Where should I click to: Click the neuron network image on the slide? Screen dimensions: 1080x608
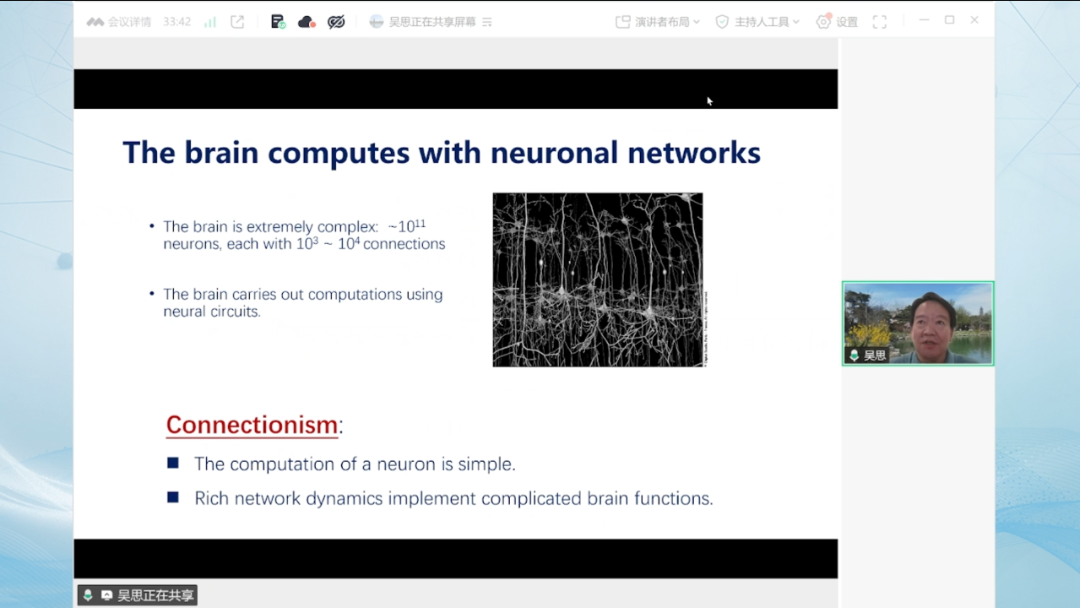coord(598,280)
